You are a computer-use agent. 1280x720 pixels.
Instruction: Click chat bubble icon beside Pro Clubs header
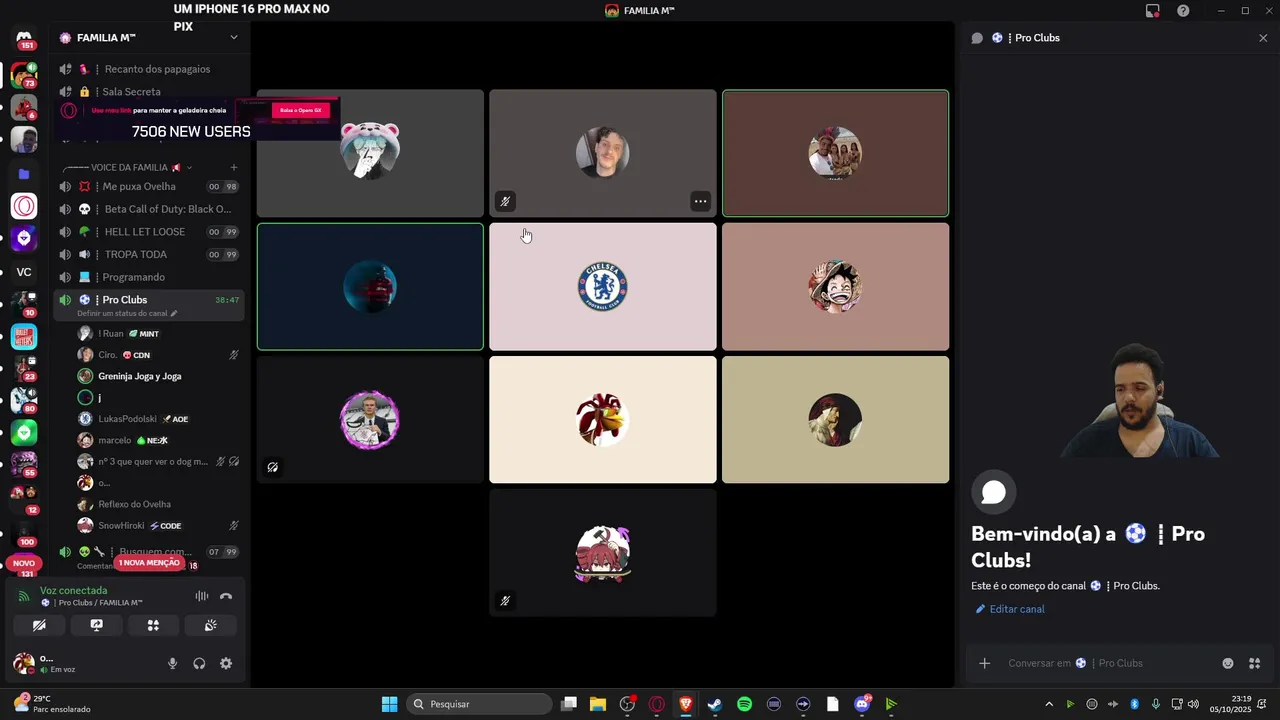tap(977, 38)
